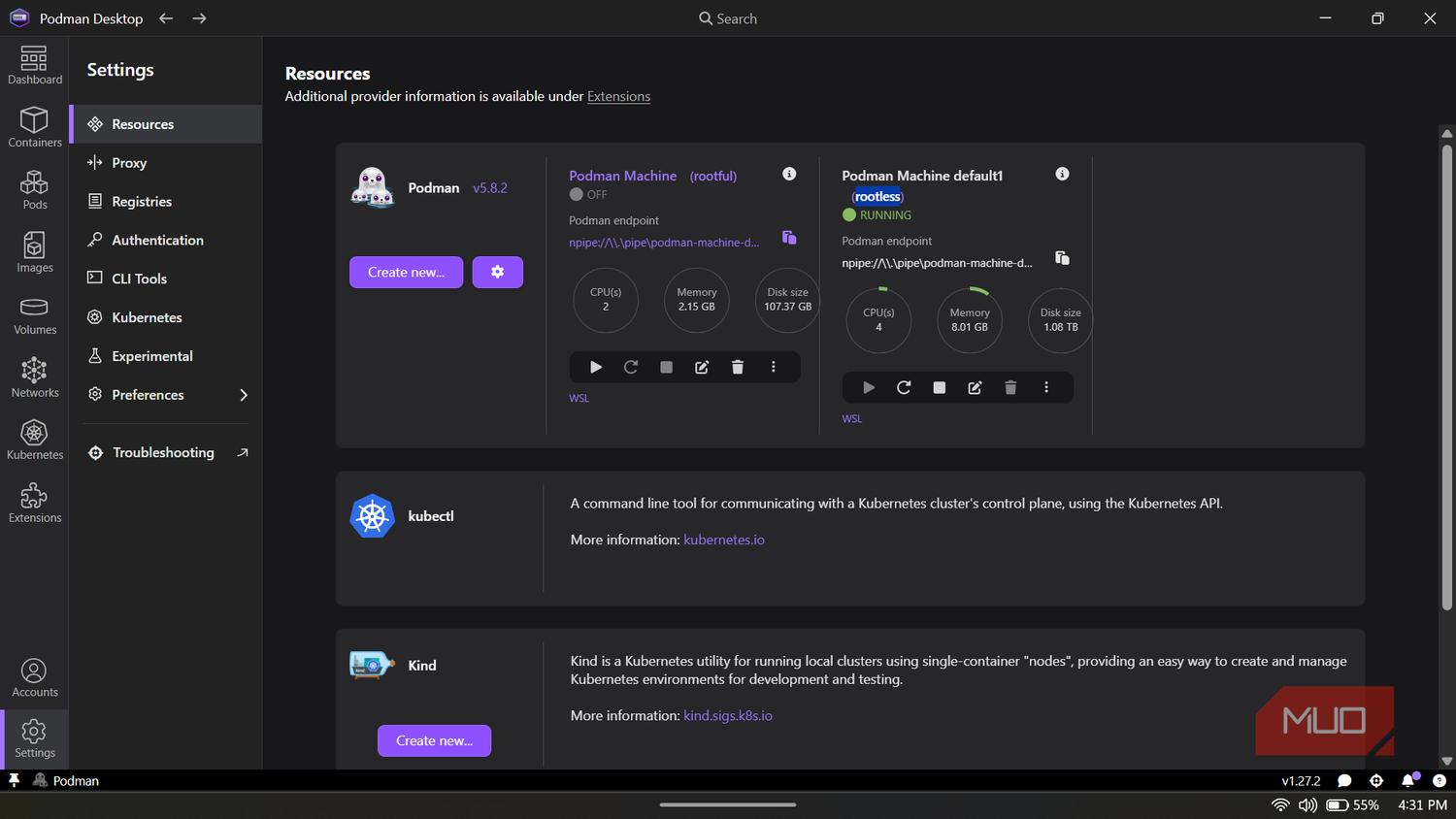Click the 4:31 PM system clock
This screenshot has width=1456, height=819.
(1423, 805)
